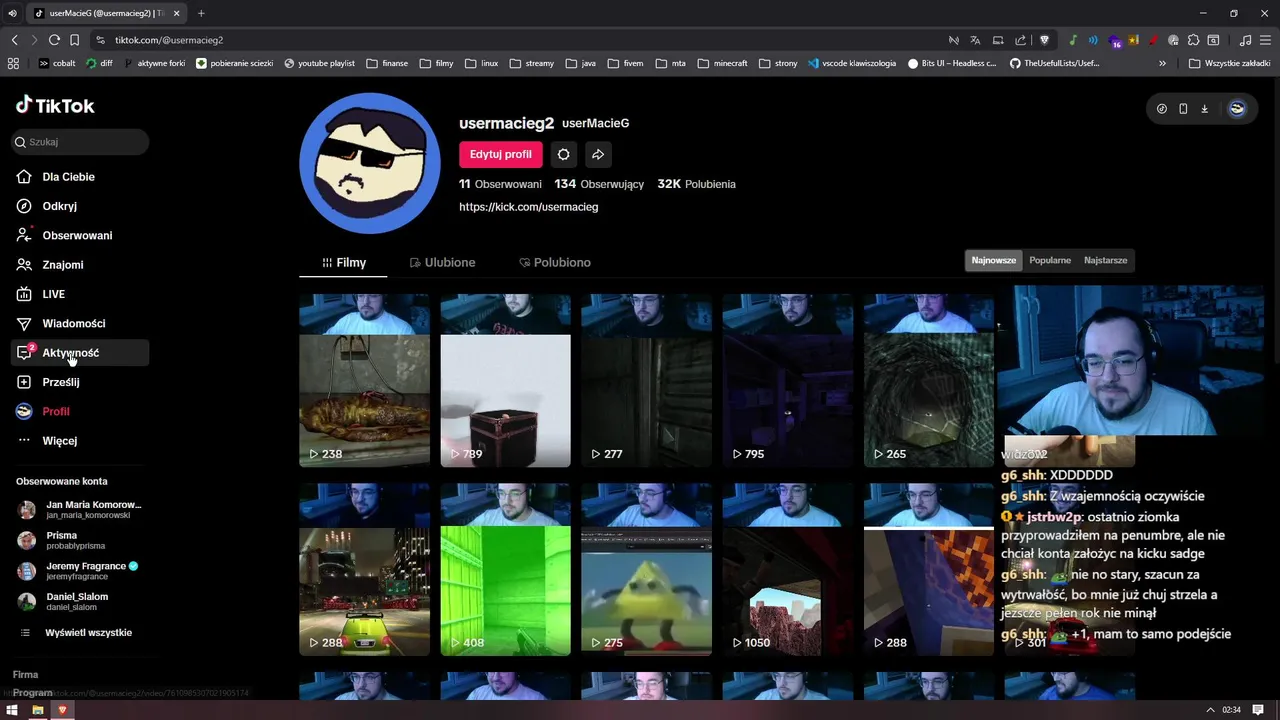Open followed account Jan Maria Komorowski

pyautogui.click(x=80, y=509)
